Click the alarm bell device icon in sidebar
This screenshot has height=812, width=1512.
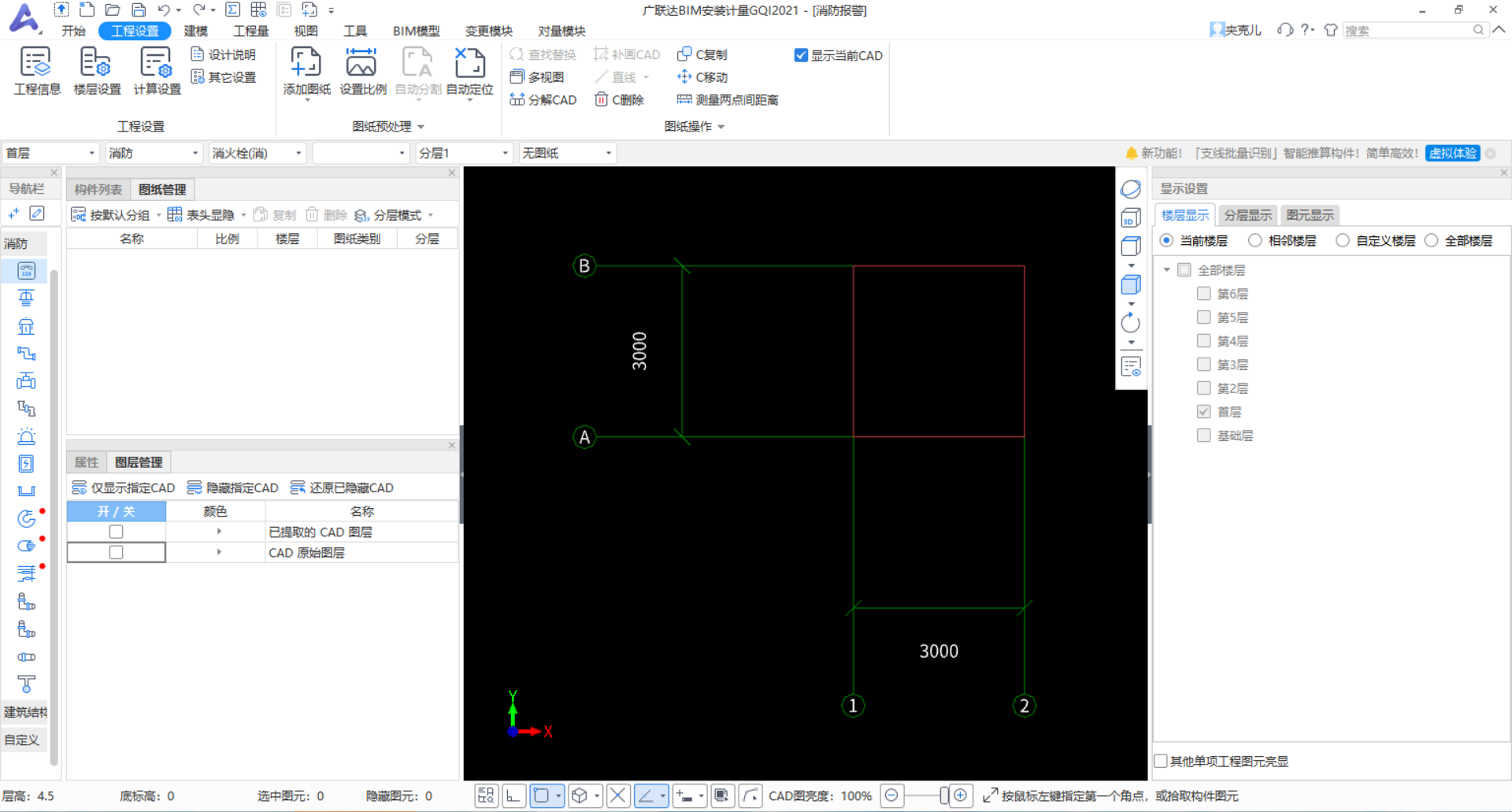[26, 436]
